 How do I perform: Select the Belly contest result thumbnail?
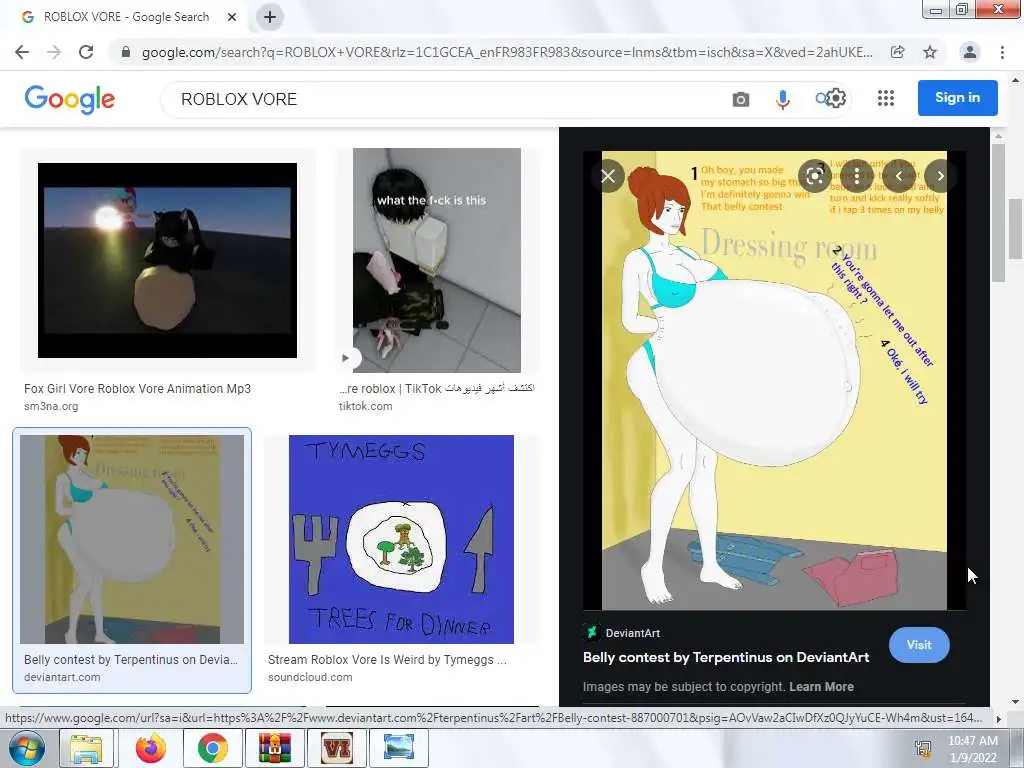132,539
